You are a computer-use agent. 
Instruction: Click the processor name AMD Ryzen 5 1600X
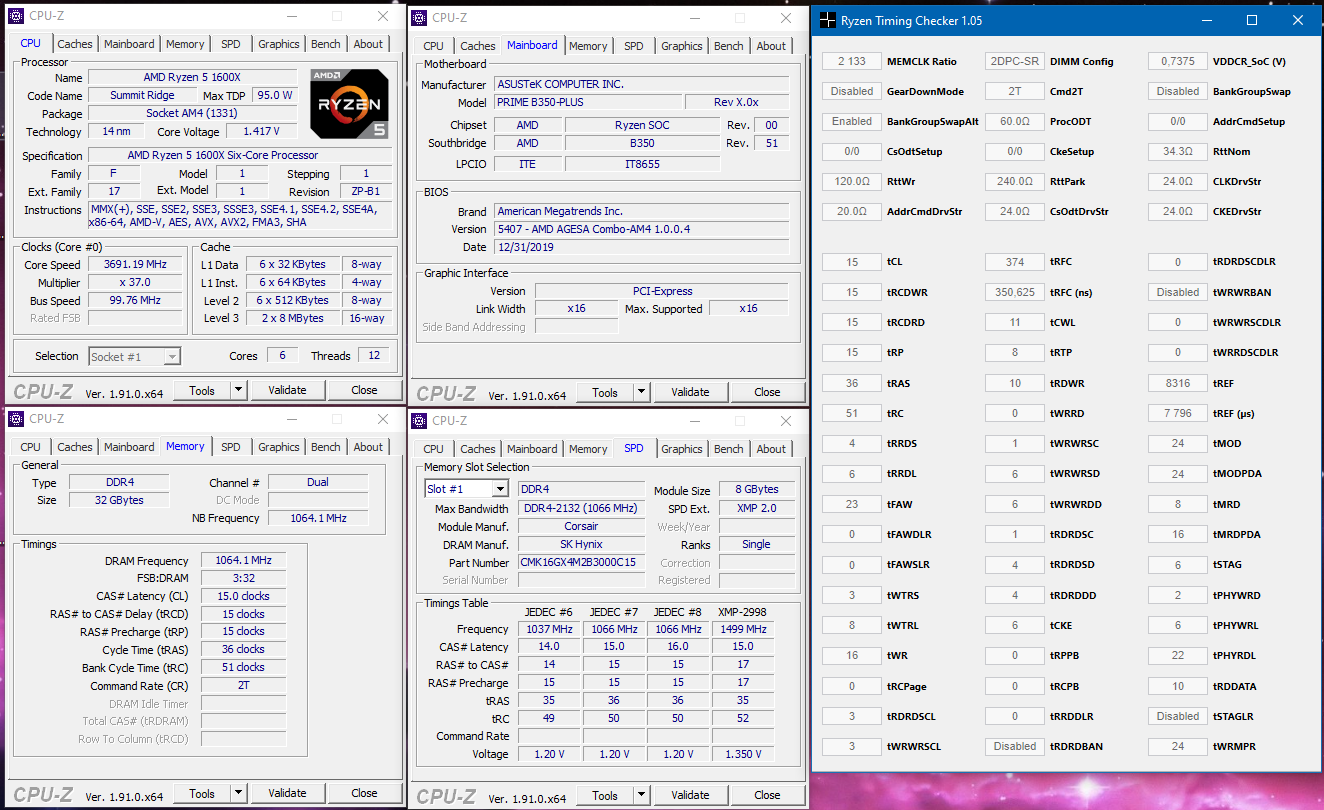(x=193, y=77)
